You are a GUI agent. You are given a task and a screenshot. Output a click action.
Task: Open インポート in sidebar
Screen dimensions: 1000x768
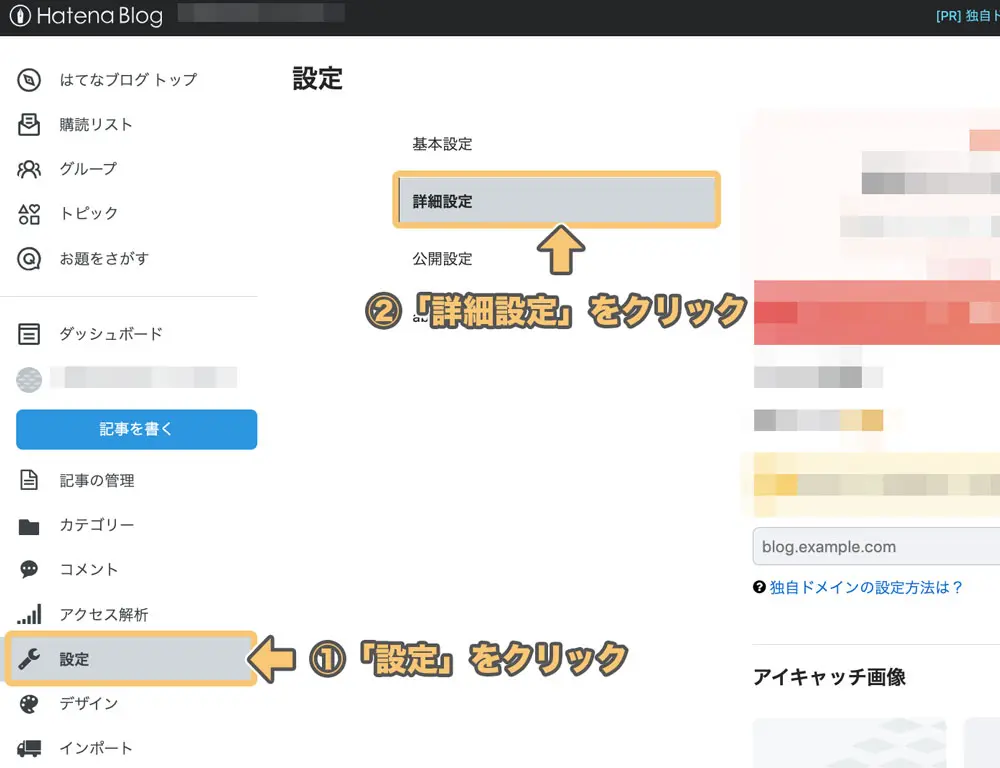96,748
